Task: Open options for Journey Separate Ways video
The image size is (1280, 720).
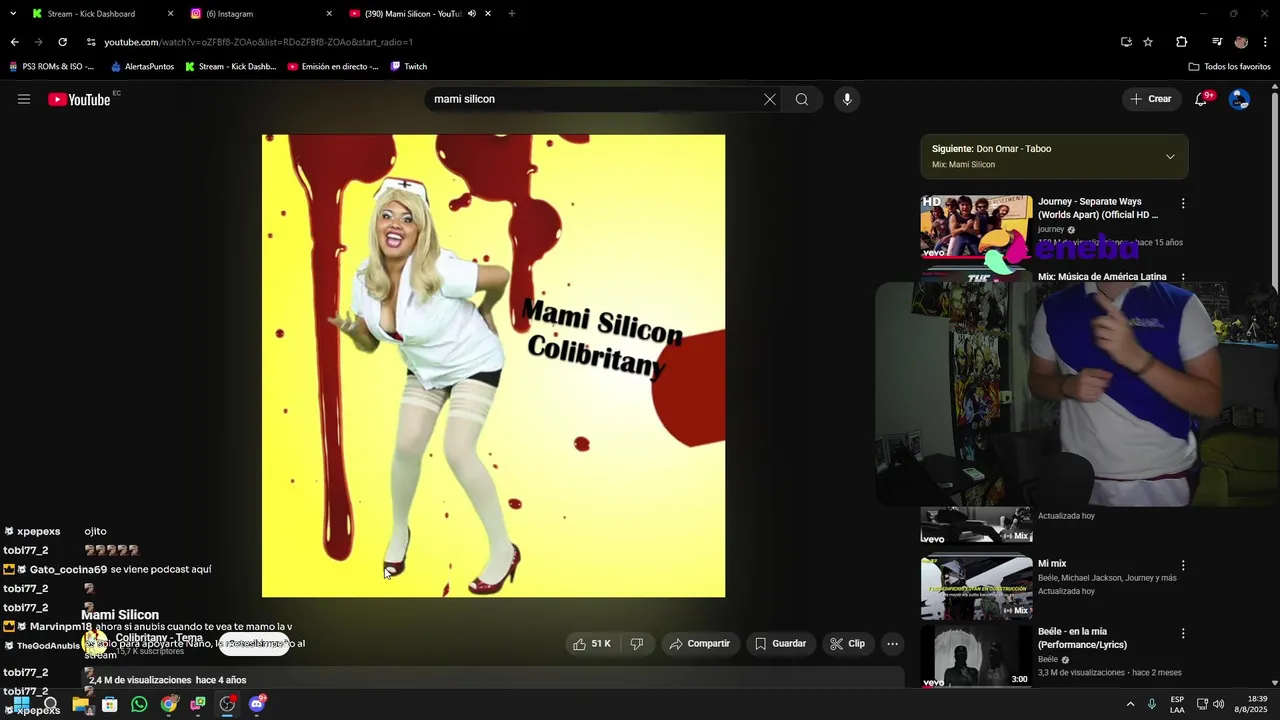Action: (x=1183, y=203)
